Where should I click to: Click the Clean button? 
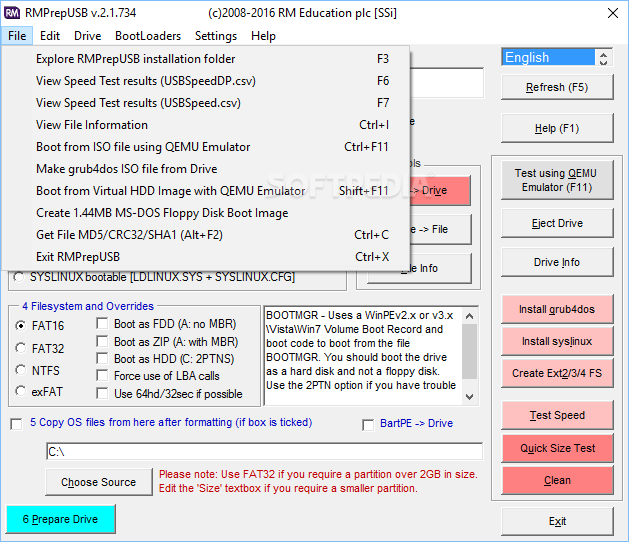(x=557, y=480)
